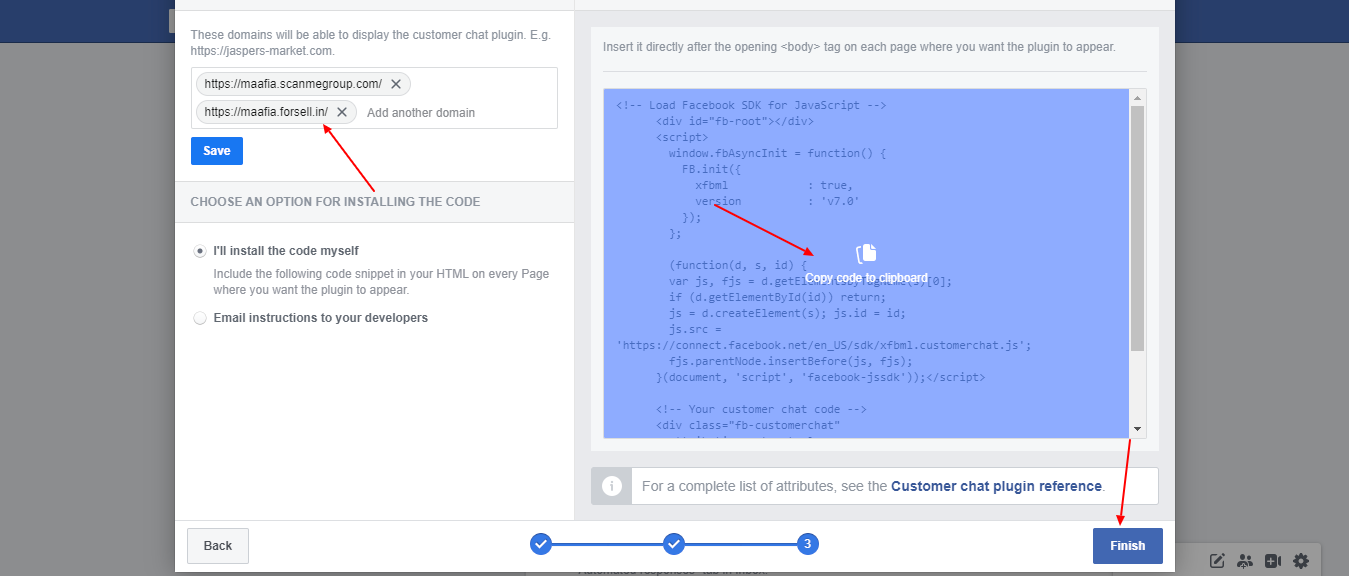Open the Customer chat plugin reference link
1349x576 pixels.
996,486
